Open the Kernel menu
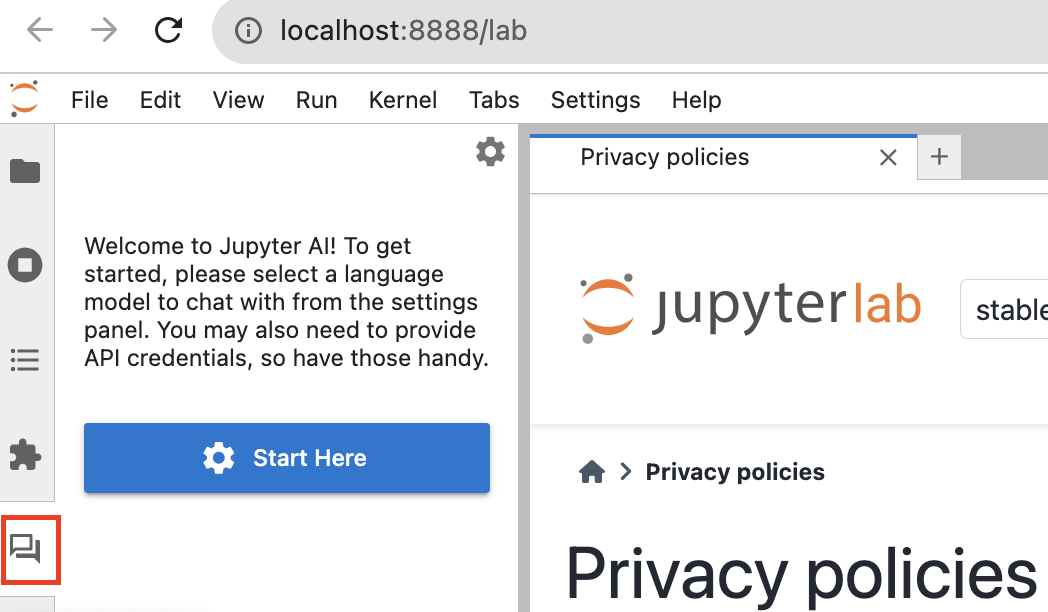This screenshot has width=1048, height=612. [x=403, y=100]
